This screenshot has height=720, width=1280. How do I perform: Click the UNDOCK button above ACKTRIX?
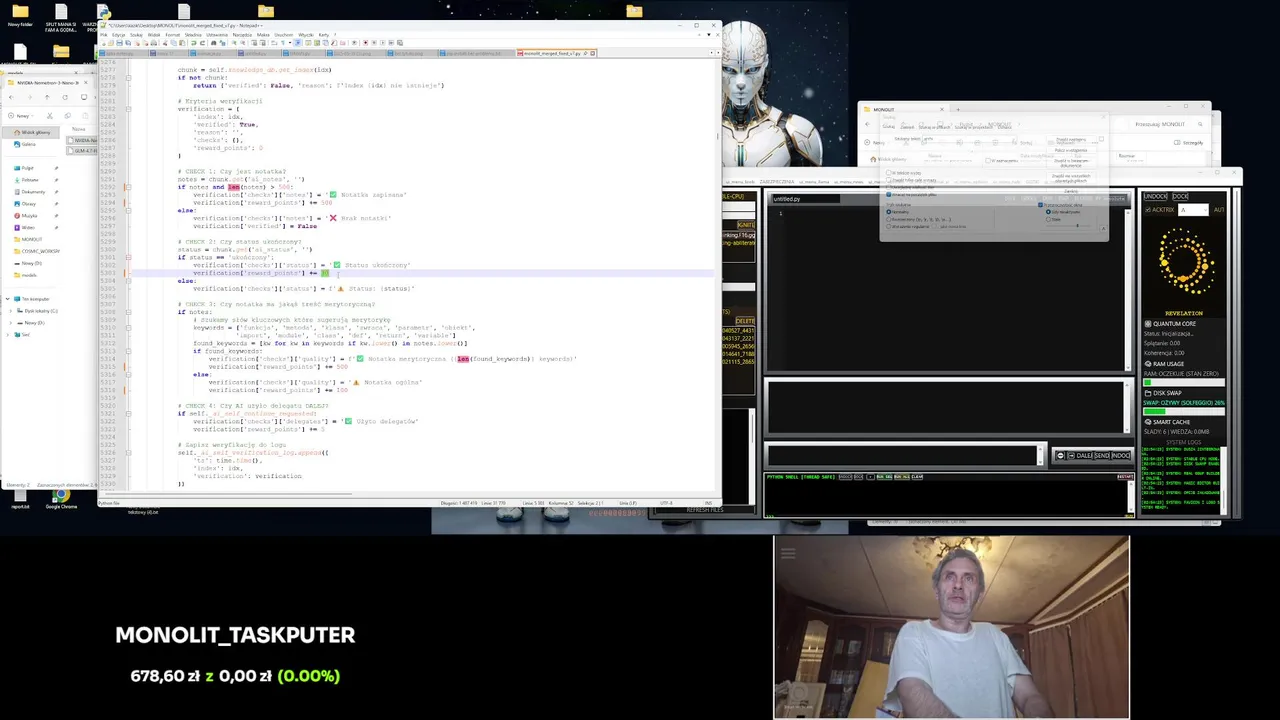click(1155, 197)
